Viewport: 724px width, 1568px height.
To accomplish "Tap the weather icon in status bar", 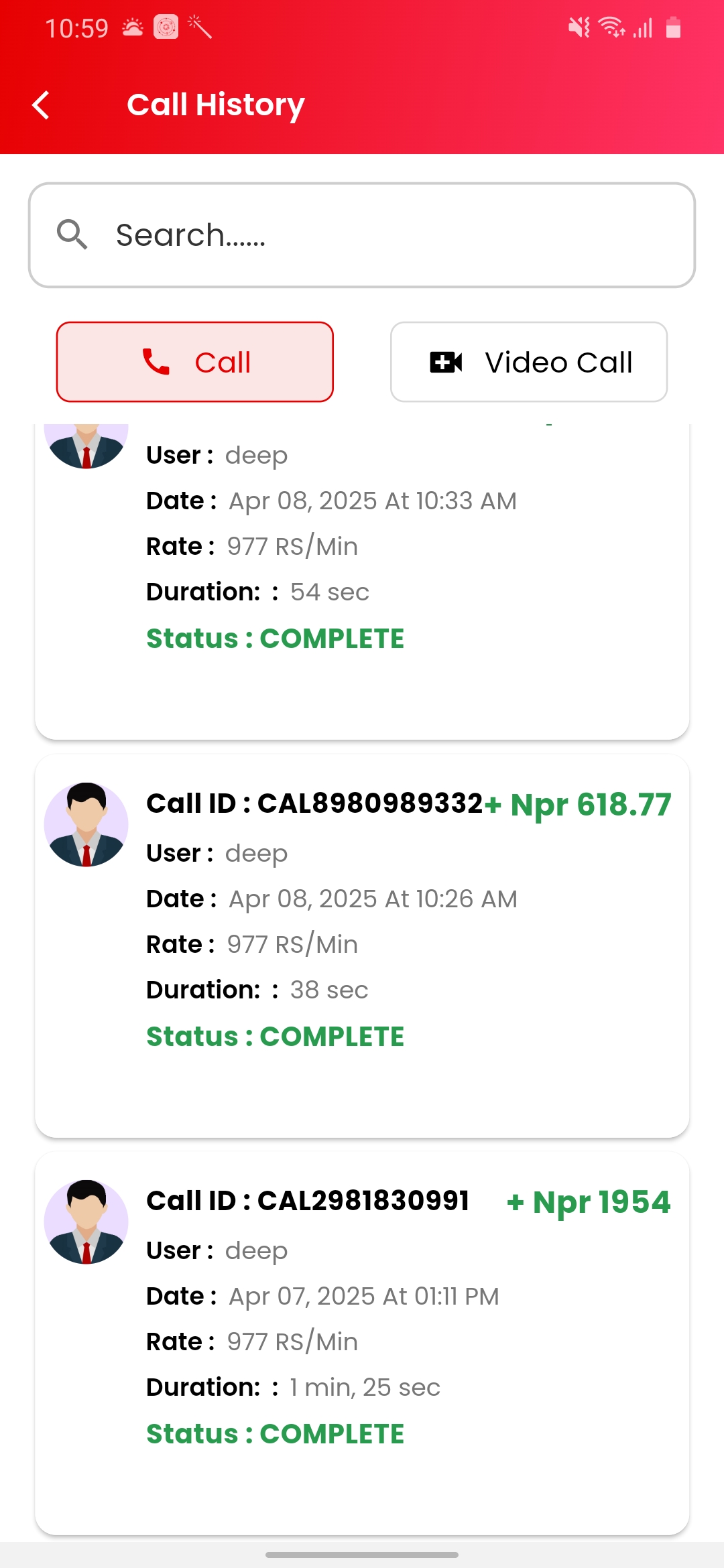I will coord(133,28).
